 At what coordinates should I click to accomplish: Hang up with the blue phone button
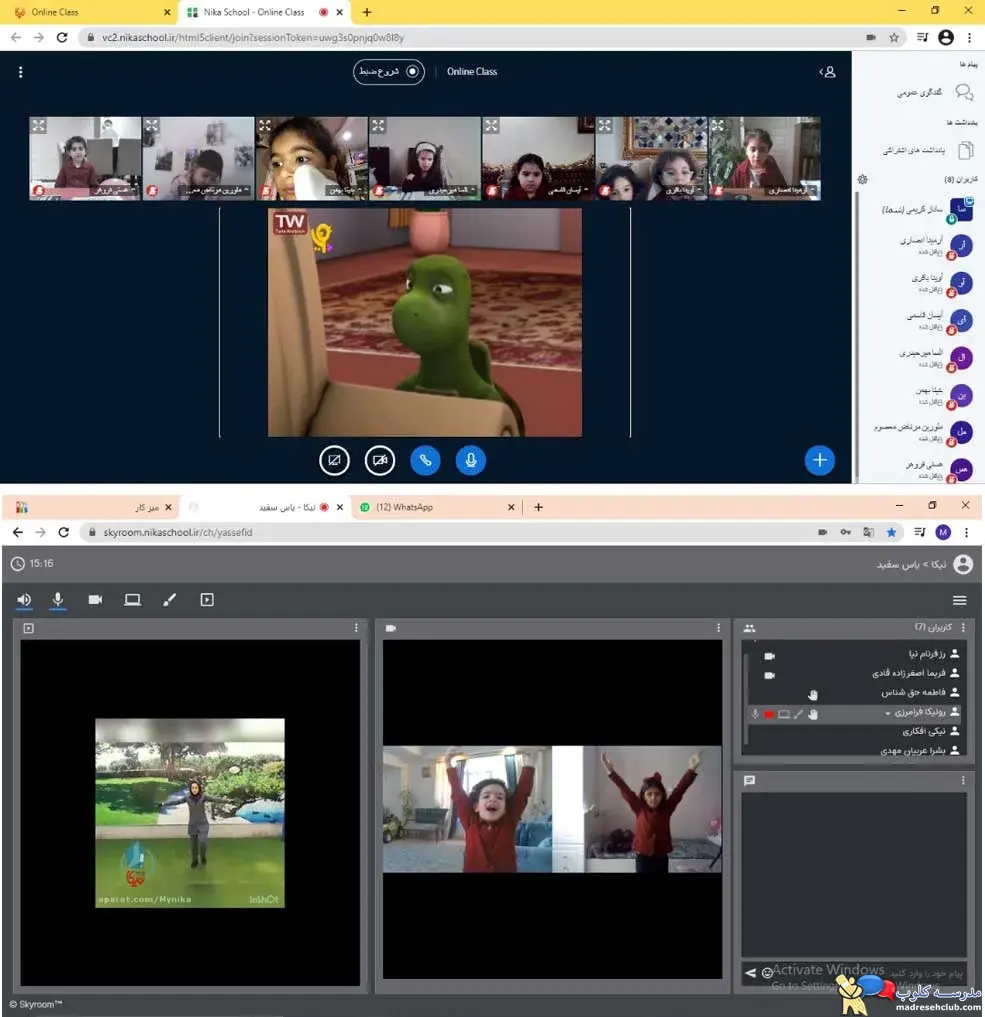pos(425,461)
